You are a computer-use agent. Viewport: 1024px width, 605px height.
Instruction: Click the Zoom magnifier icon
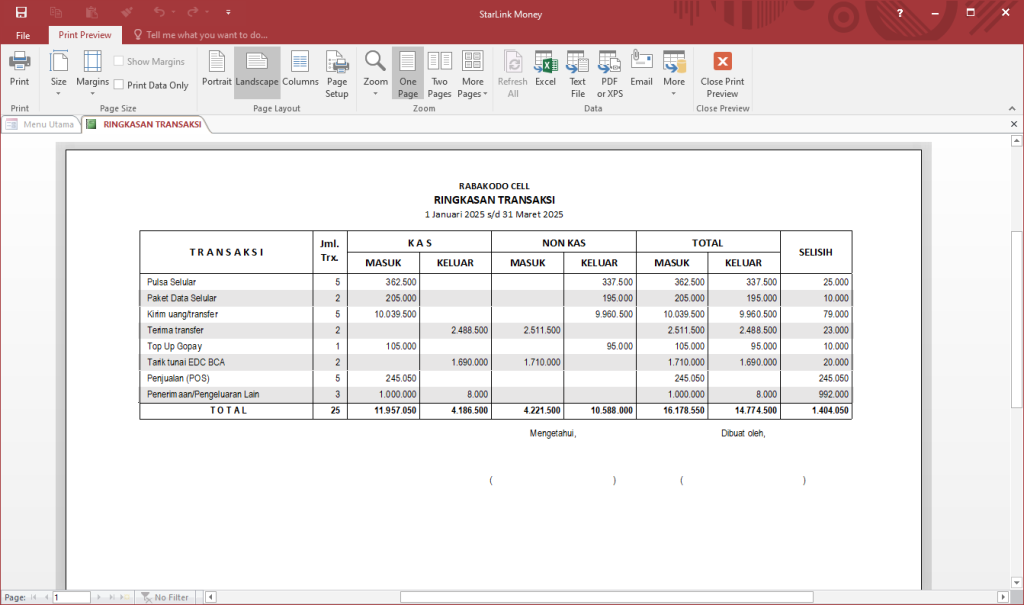[376, 62]
